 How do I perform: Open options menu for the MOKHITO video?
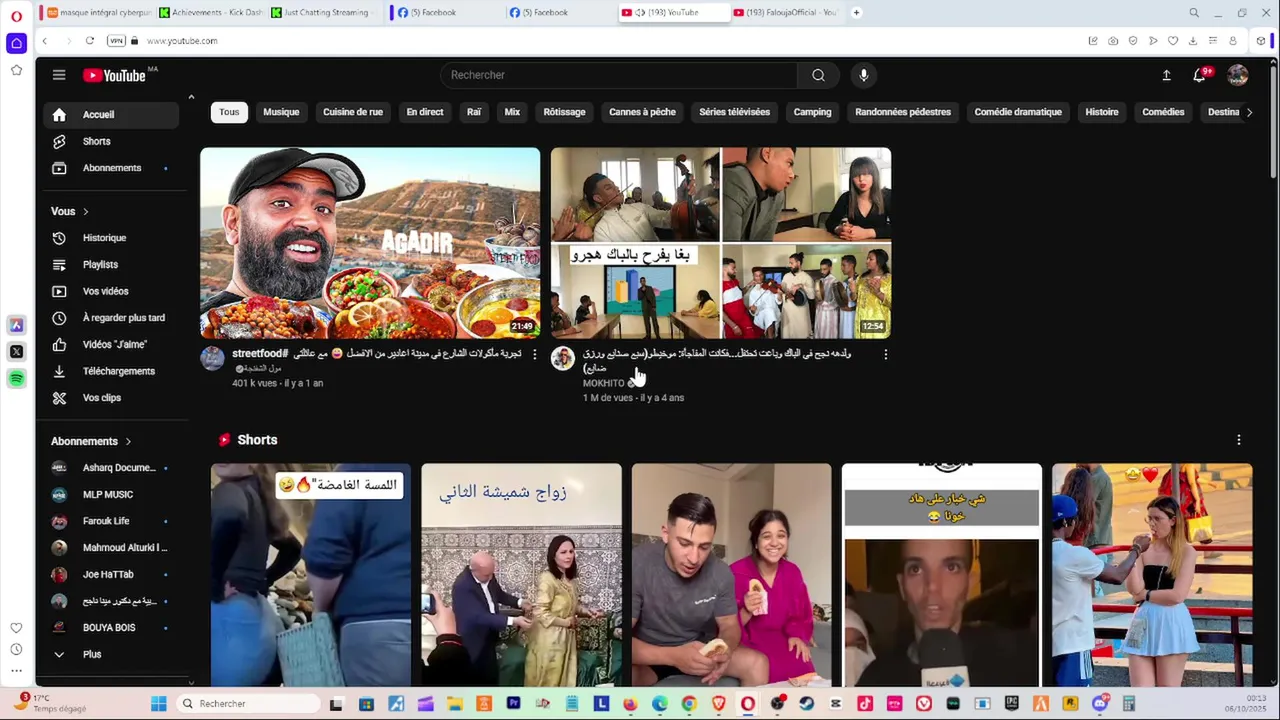tap(885, 354)
